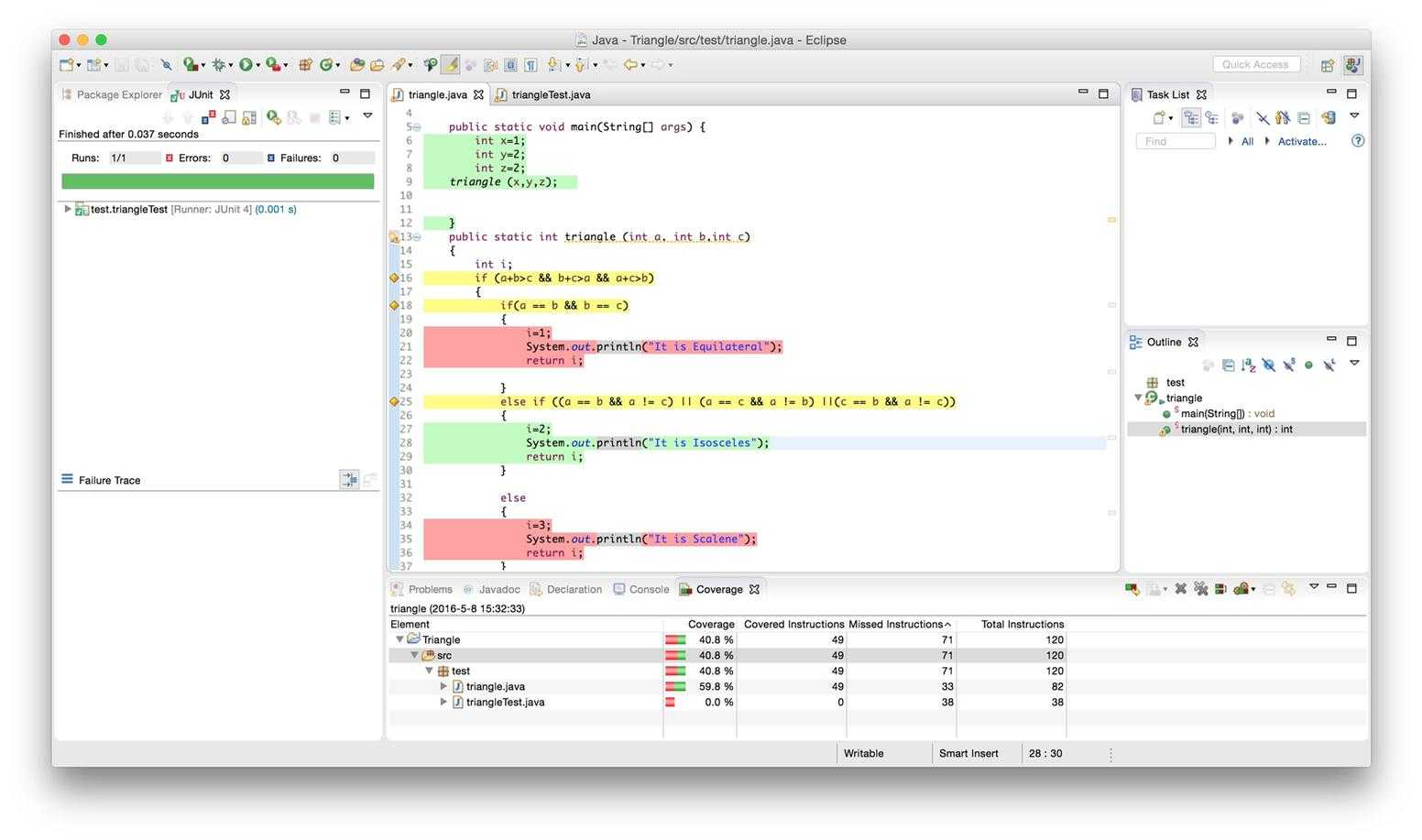Collapse the triangle class node in Outline

point(1139,398)
